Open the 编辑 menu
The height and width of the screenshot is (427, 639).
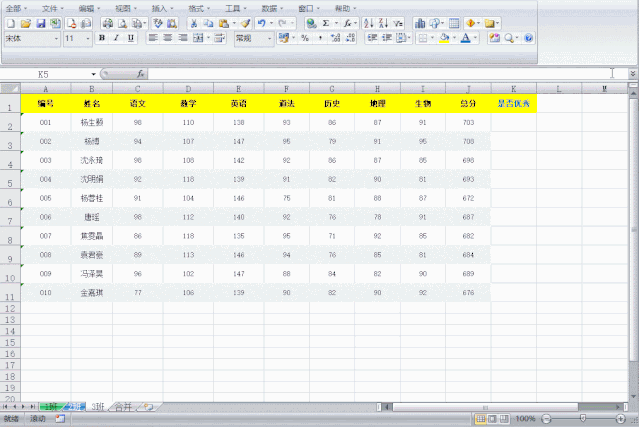tap(89, 9)
